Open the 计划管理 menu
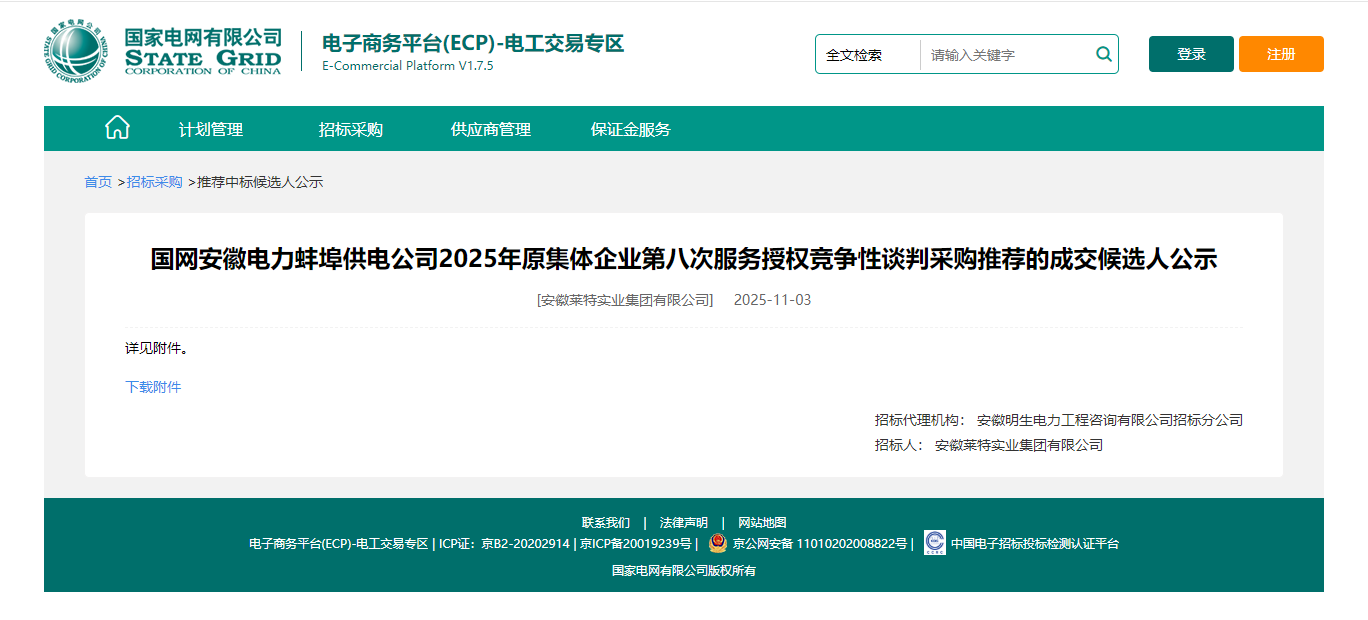 (x=211, y=129)
